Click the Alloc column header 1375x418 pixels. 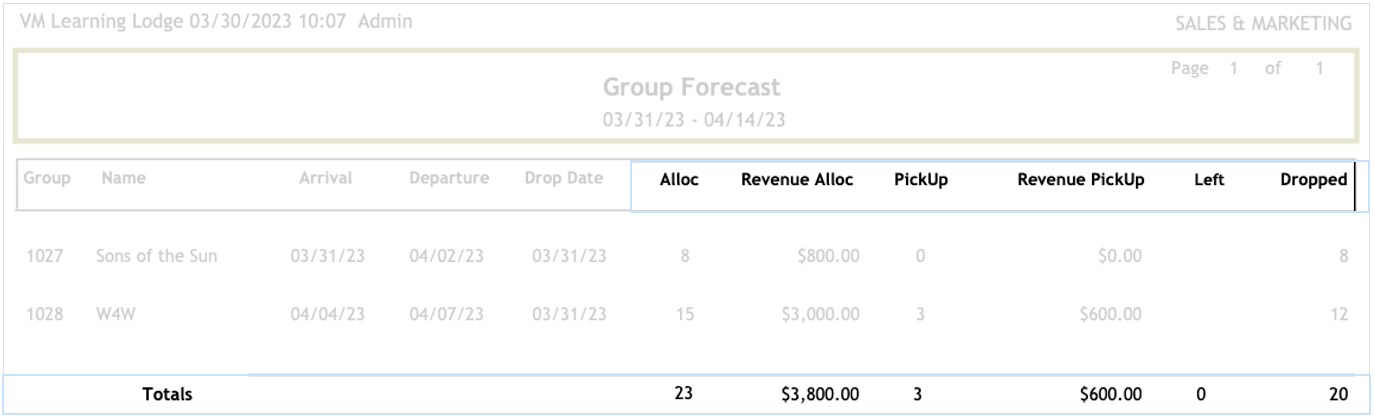point(679,182)
